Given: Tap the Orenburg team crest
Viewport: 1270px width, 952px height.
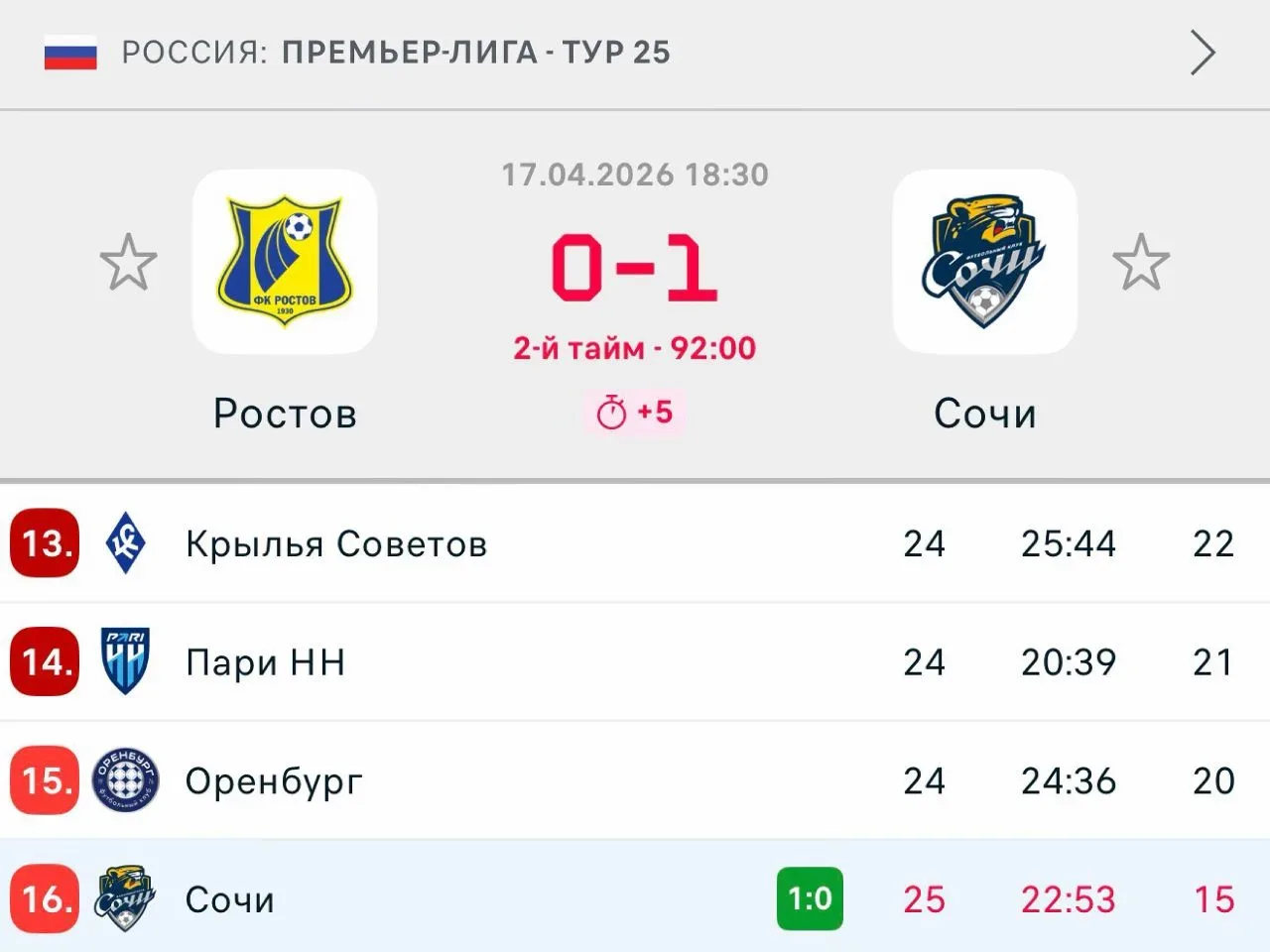Looking at the screenshot, I should point(126,780).
